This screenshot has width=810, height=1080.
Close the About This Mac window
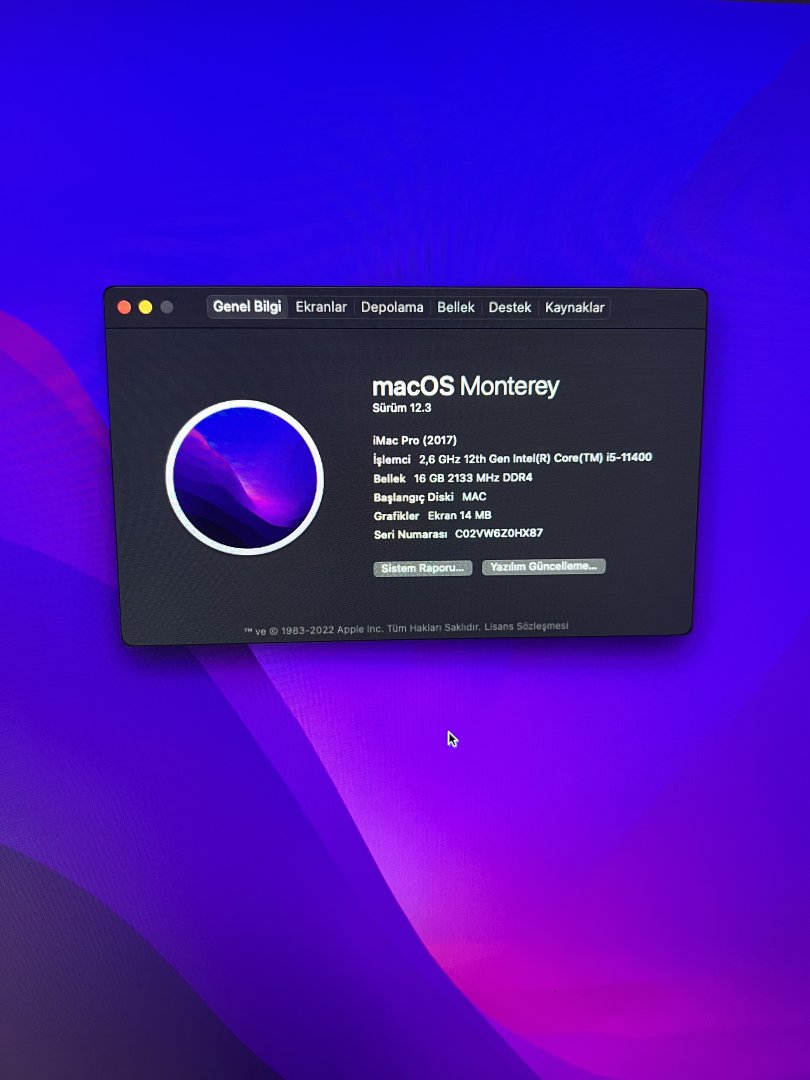(x=125, y=307)
